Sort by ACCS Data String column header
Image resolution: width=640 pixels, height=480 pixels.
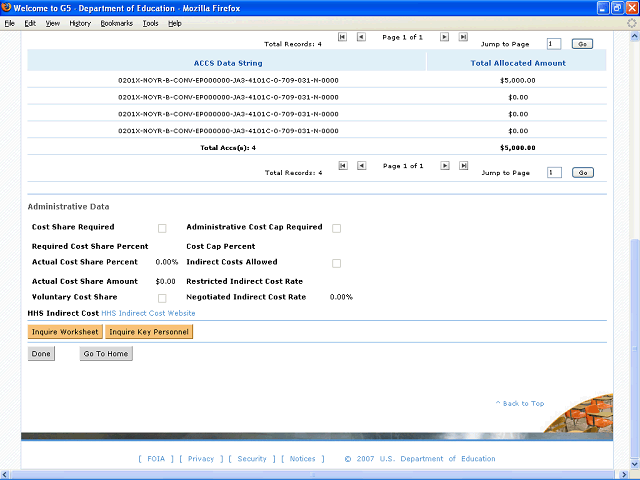[228, 63]
